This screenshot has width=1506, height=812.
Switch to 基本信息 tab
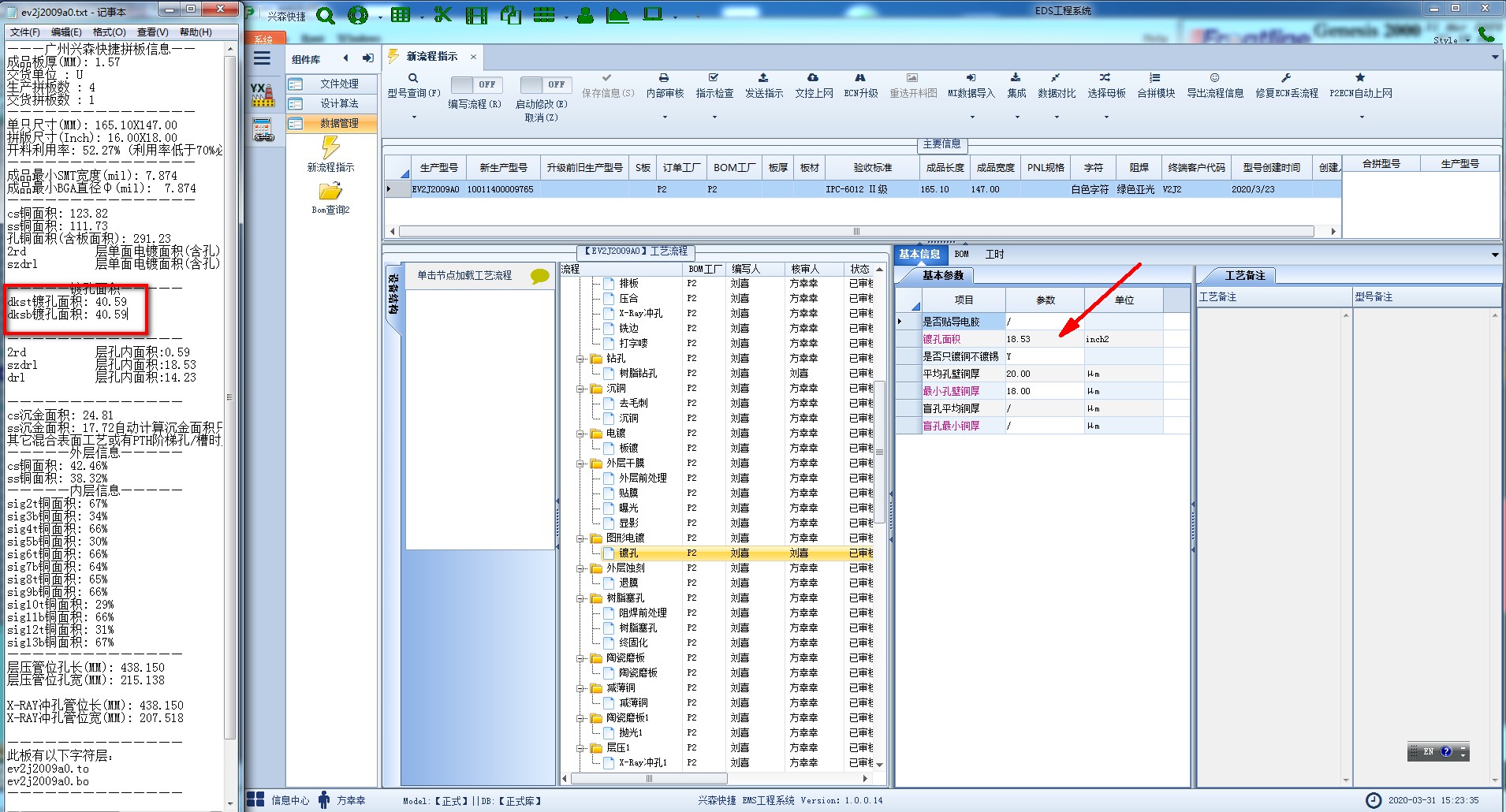coord(919,254)
